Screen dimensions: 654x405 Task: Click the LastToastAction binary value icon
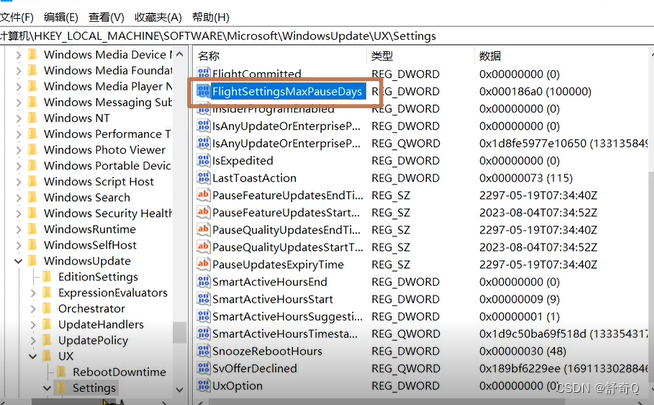(x=203, y=178)
